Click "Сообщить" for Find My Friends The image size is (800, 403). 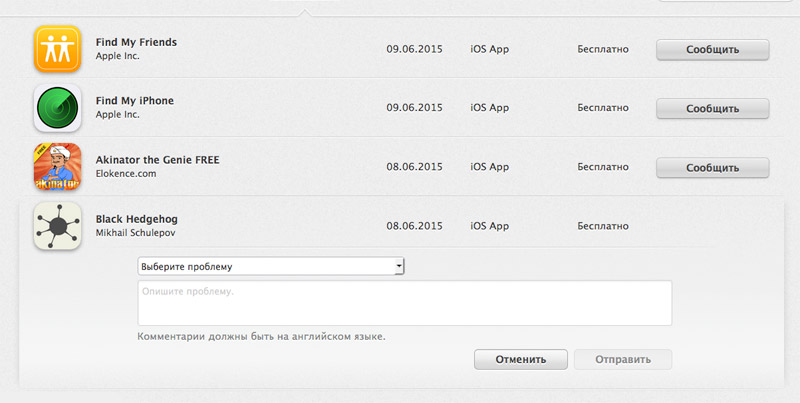click(712, 50)
